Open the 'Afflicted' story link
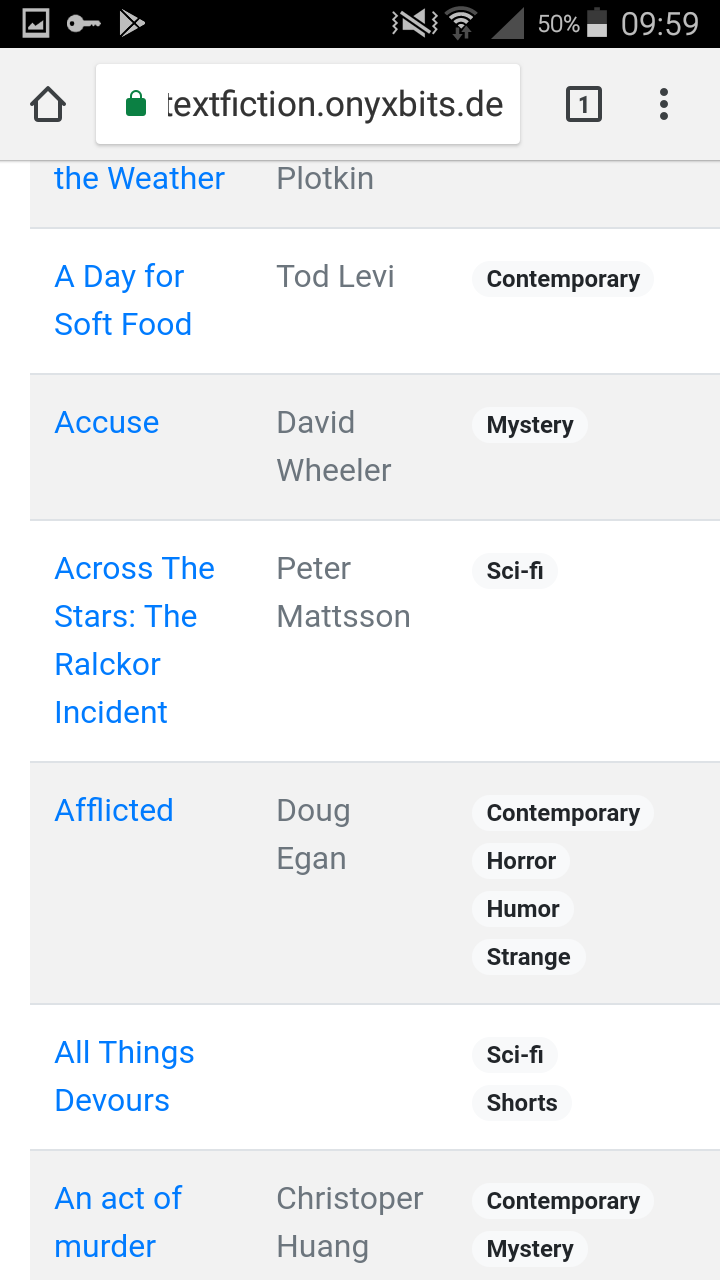Screen dimensions: 720x1280 (114, 810)
